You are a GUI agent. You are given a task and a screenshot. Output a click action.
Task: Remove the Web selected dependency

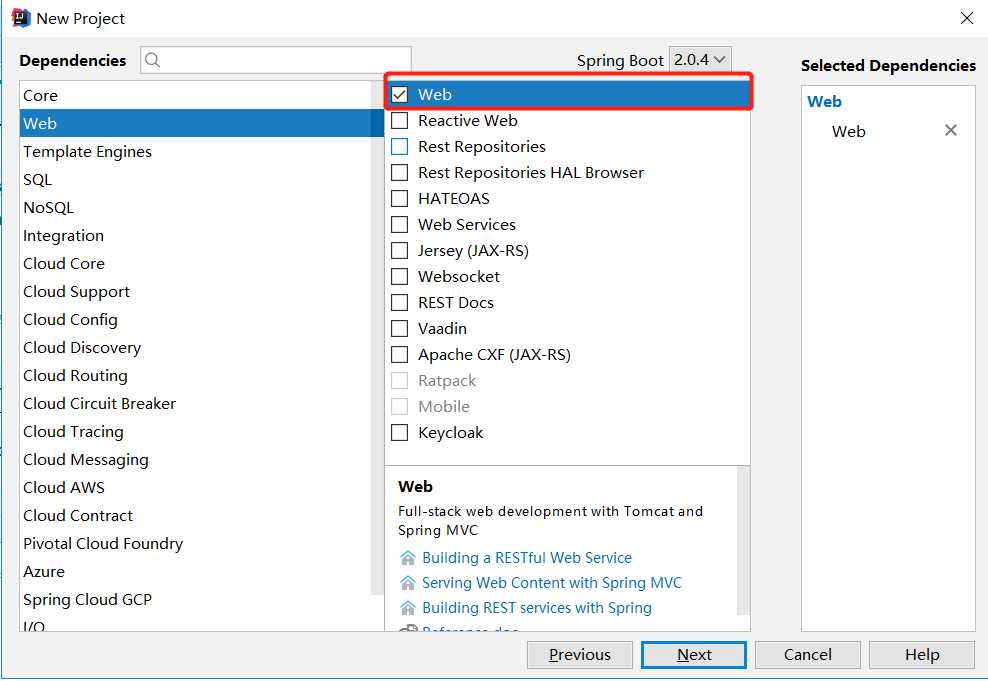coord(951,130)
